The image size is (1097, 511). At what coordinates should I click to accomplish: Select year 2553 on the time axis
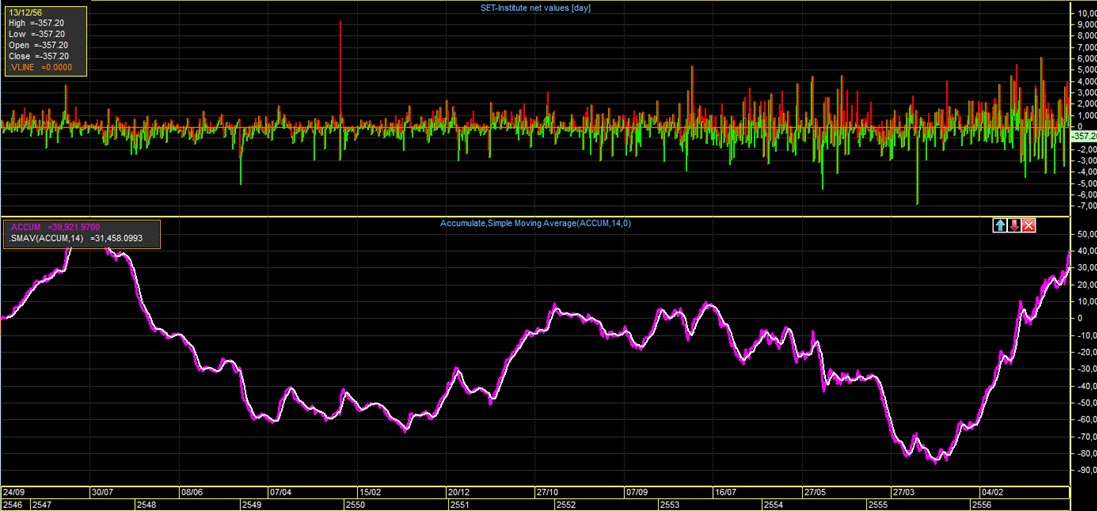coord(669,505)
